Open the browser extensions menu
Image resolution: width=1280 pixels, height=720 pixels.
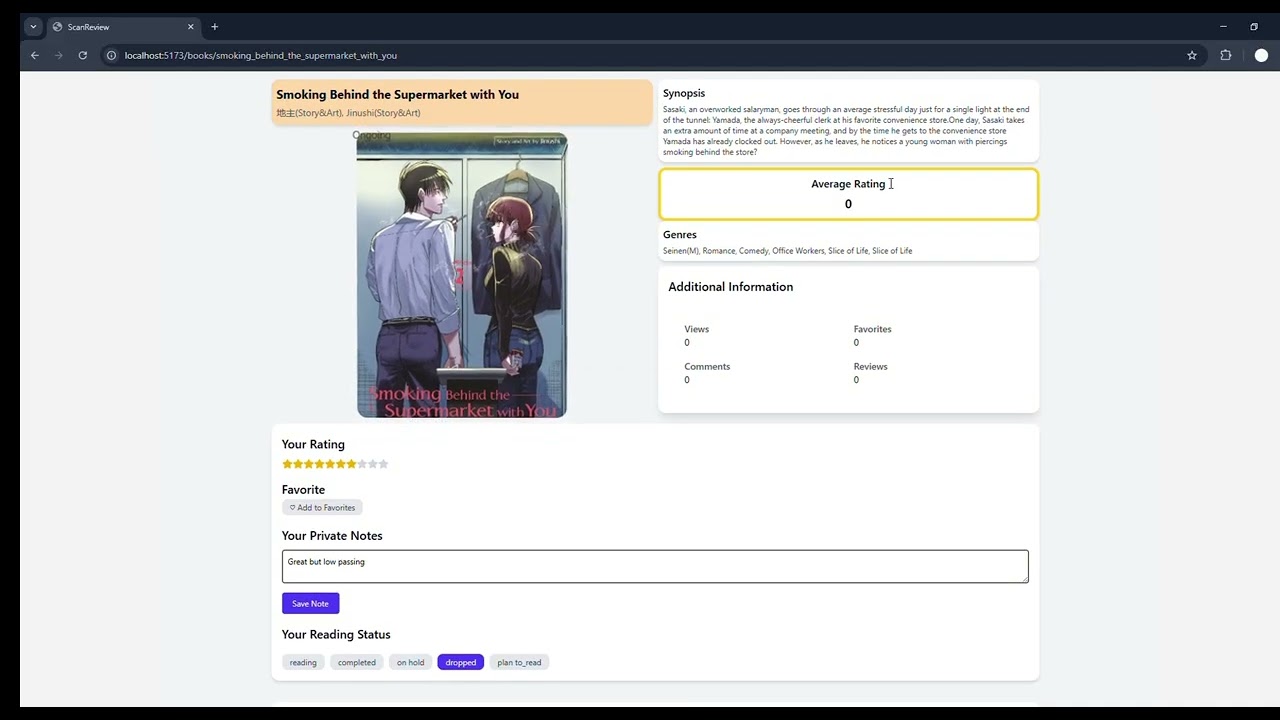point(1226,55)
